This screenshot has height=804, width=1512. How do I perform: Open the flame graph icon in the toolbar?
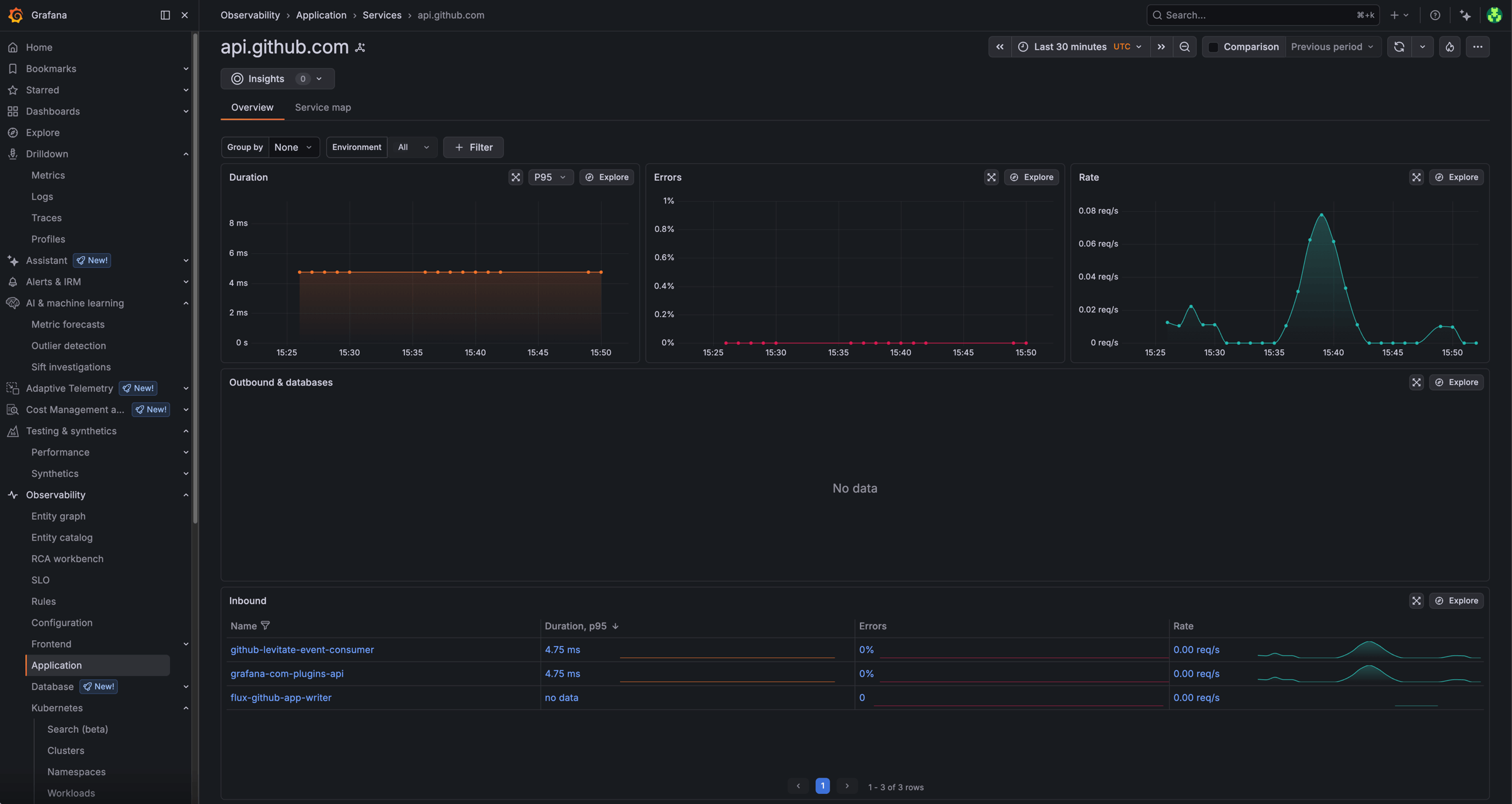(x=1450, y=46)
